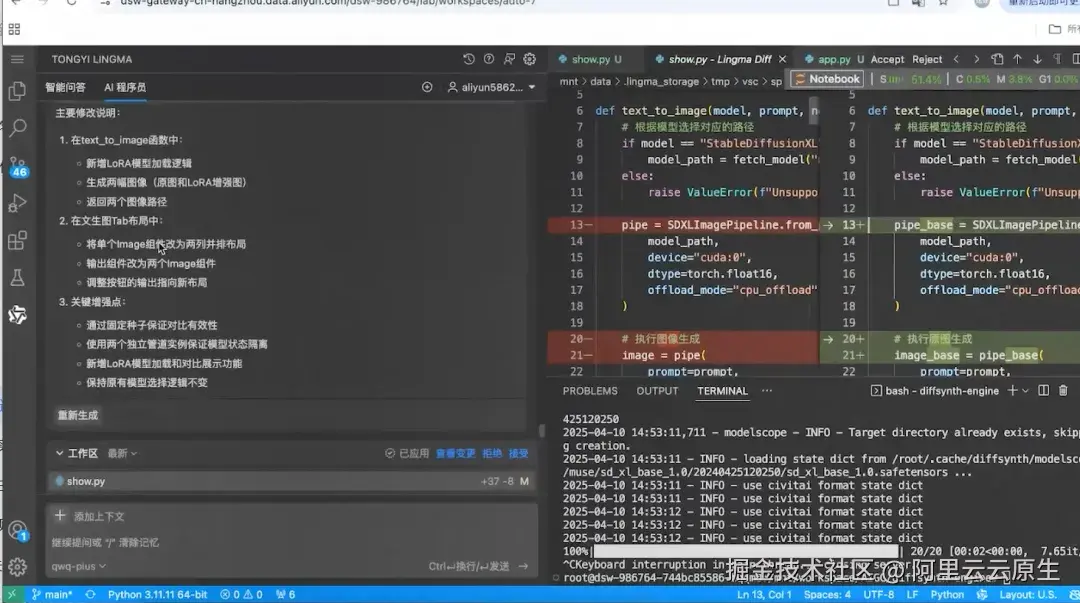Add a new terminal with plus icon
Image resolution: width=1080 pixels, height=603 pixels.
tap(1012, 391)
